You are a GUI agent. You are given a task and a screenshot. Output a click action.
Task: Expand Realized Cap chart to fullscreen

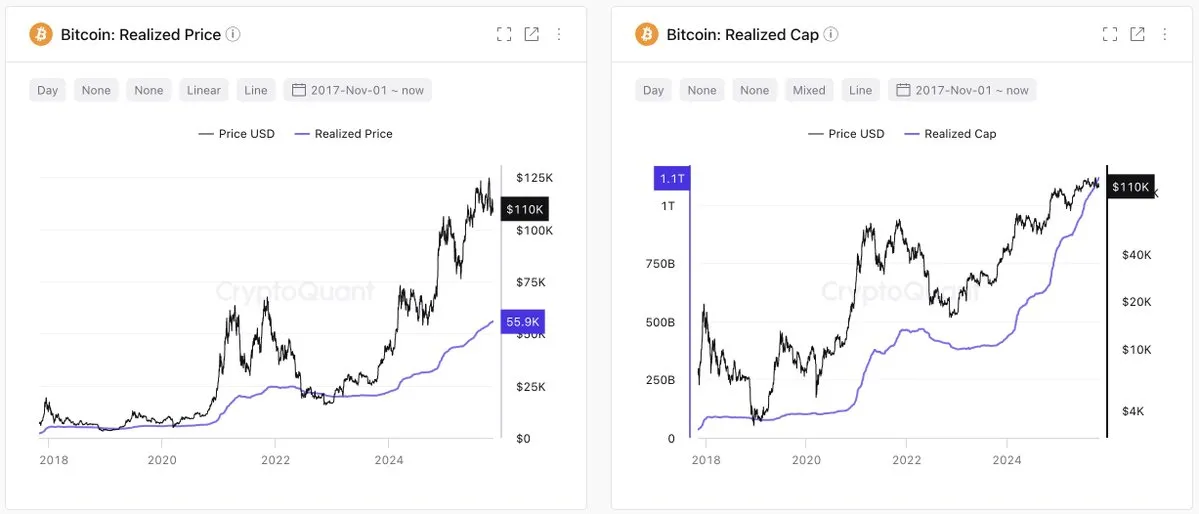pyautogui.click(x=1110, y=34)
